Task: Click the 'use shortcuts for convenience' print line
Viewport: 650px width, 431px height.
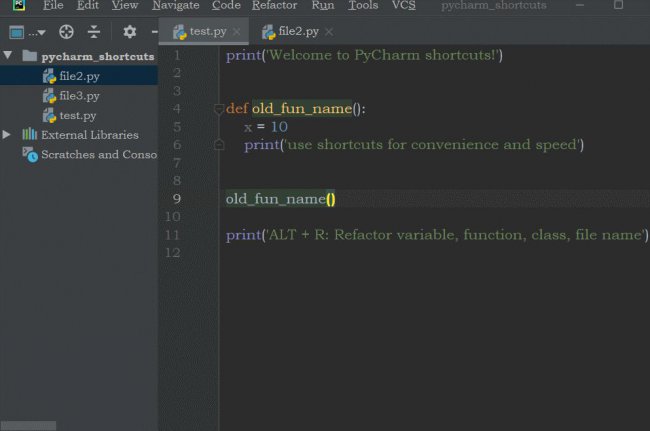Action: coord(414,145)
